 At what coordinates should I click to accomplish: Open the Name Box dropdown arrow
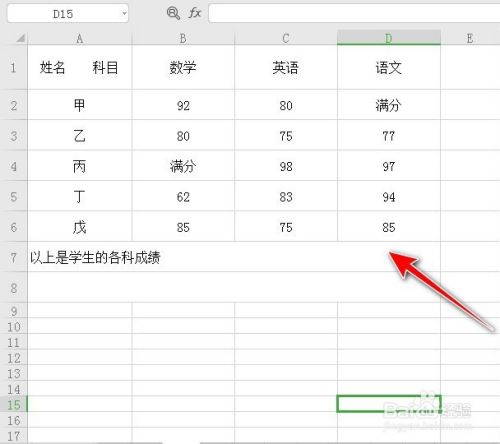(124, 14)
